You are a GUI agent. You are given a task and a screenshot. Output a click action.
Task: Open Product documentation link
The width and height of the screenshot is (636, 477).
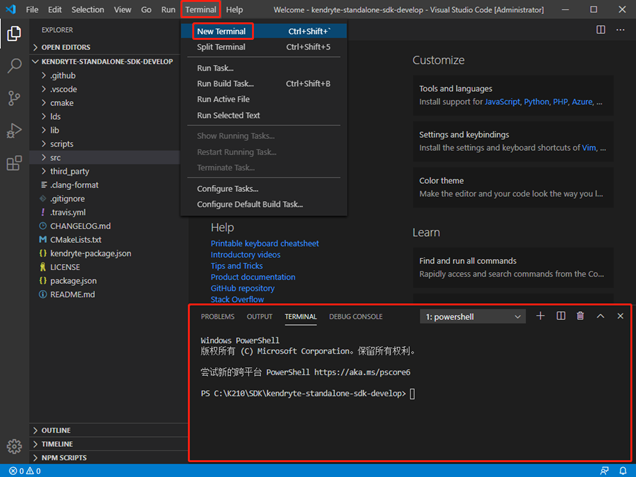(253, 277)
